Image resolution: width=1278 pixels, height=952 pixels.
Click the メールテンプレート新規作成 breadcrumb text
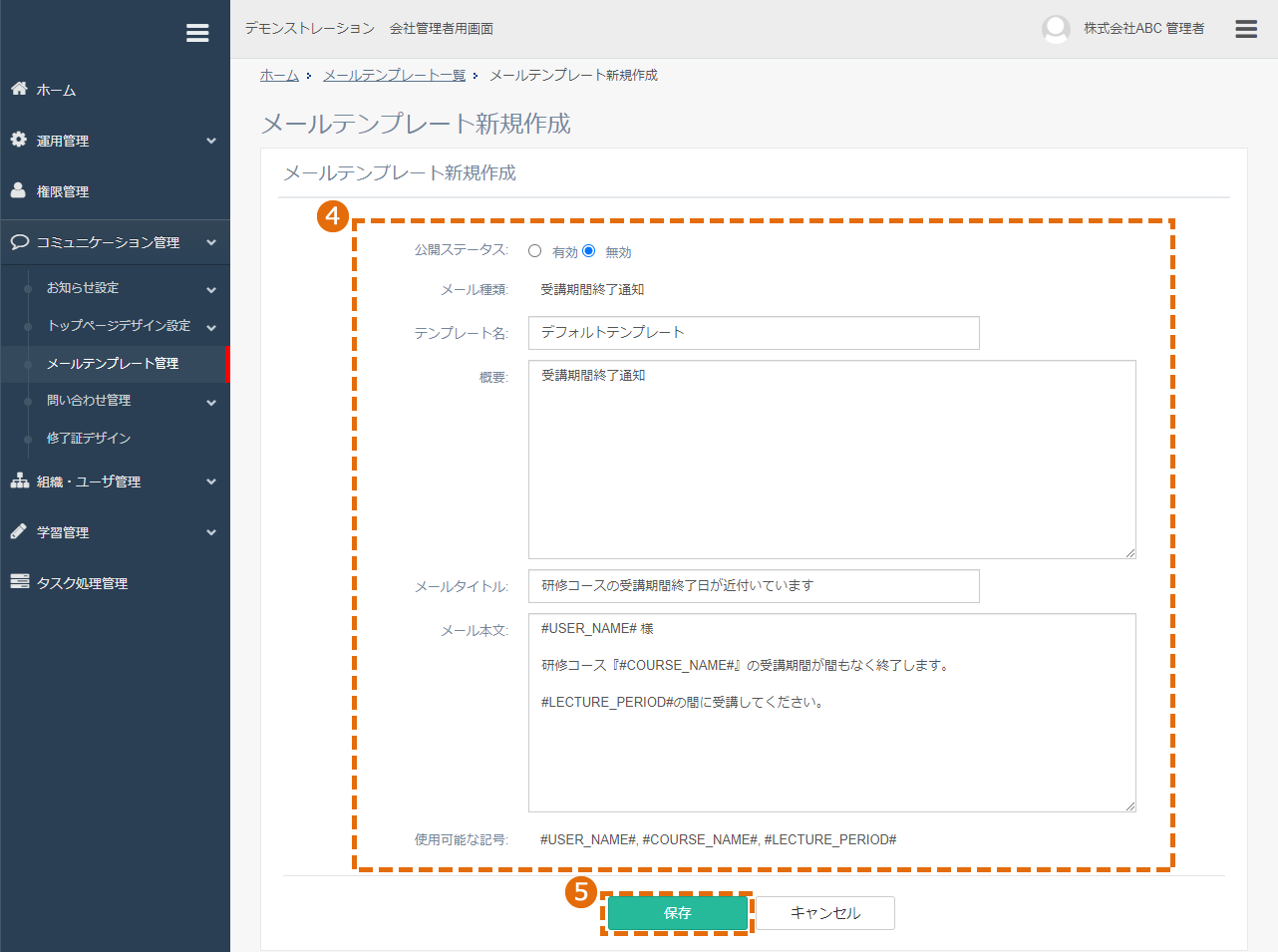pyautogui.click(x=573, y=76)
